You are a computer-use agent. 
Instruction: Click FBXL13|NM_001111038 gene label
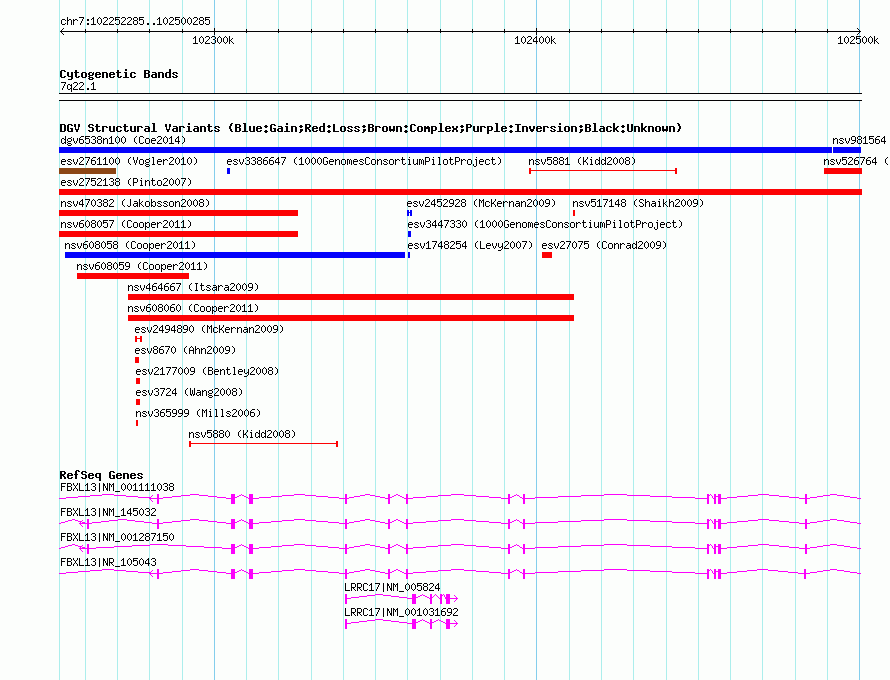point(117,487)
